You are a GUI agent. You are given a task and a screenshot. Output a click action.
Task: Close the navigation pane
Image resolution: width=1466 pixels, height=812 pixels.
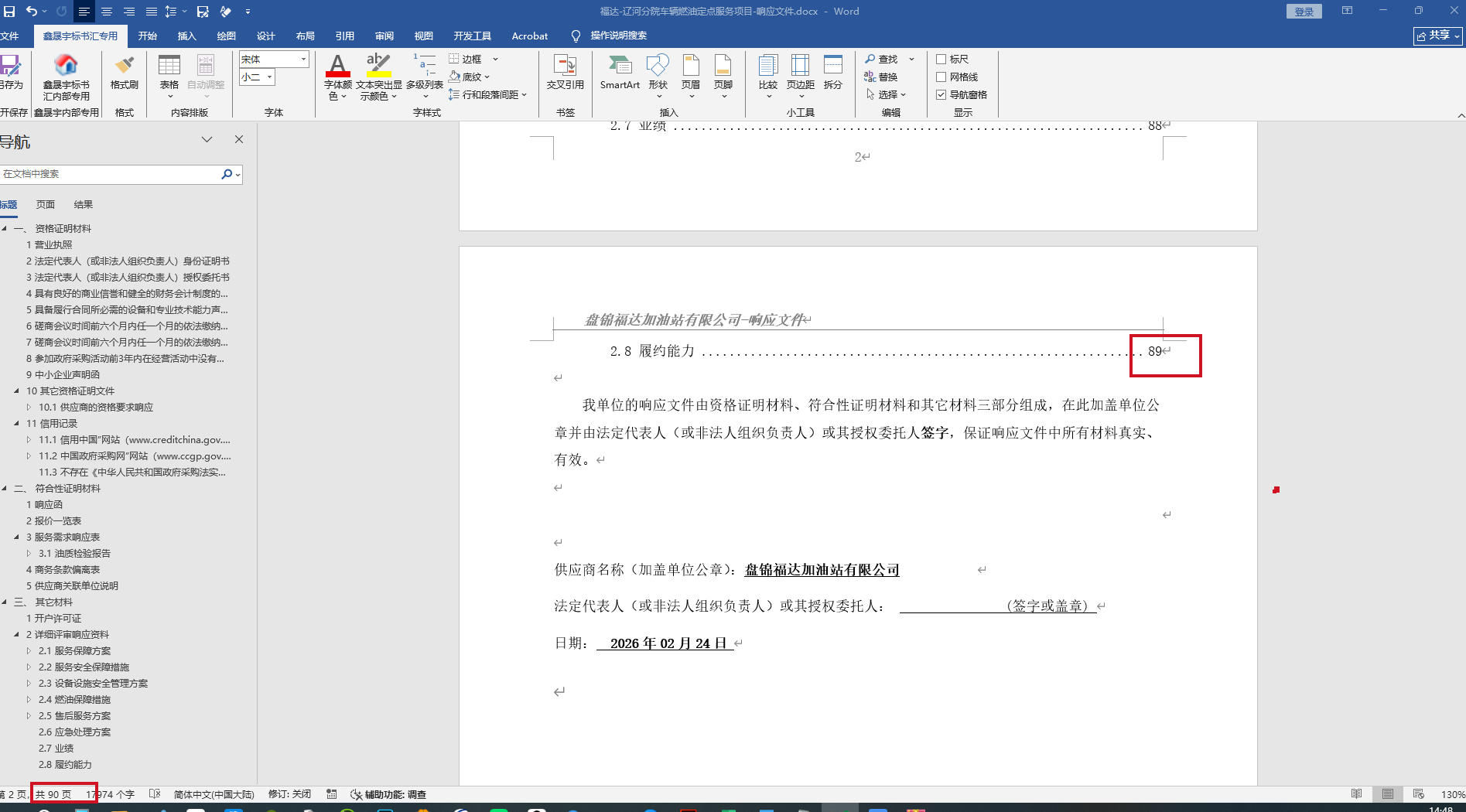[239, 139]
